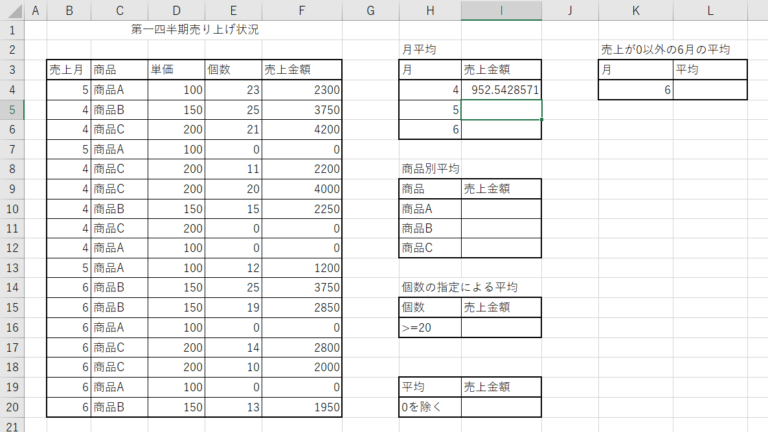Select cell I6 for month 6 average
Screen dimensions: 768x432
tap(501, 129)
